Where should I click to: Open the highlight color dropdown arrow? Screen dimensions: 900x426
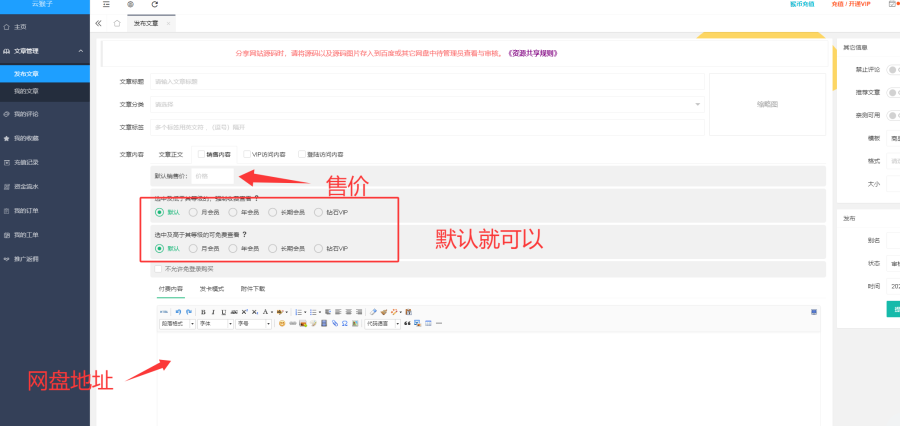(286, 312)
